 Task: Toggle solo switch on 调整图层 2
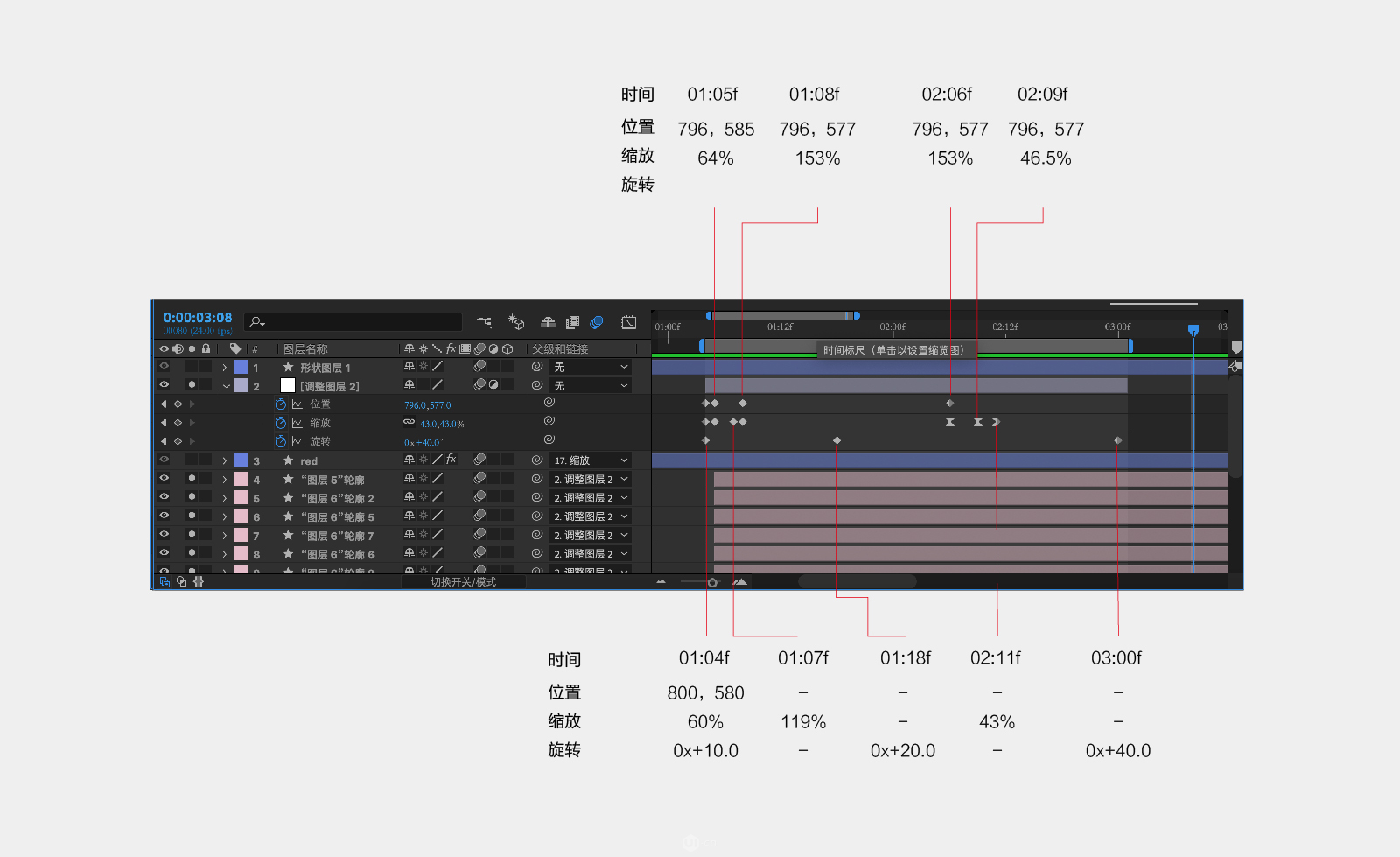[x=192, y=385]
